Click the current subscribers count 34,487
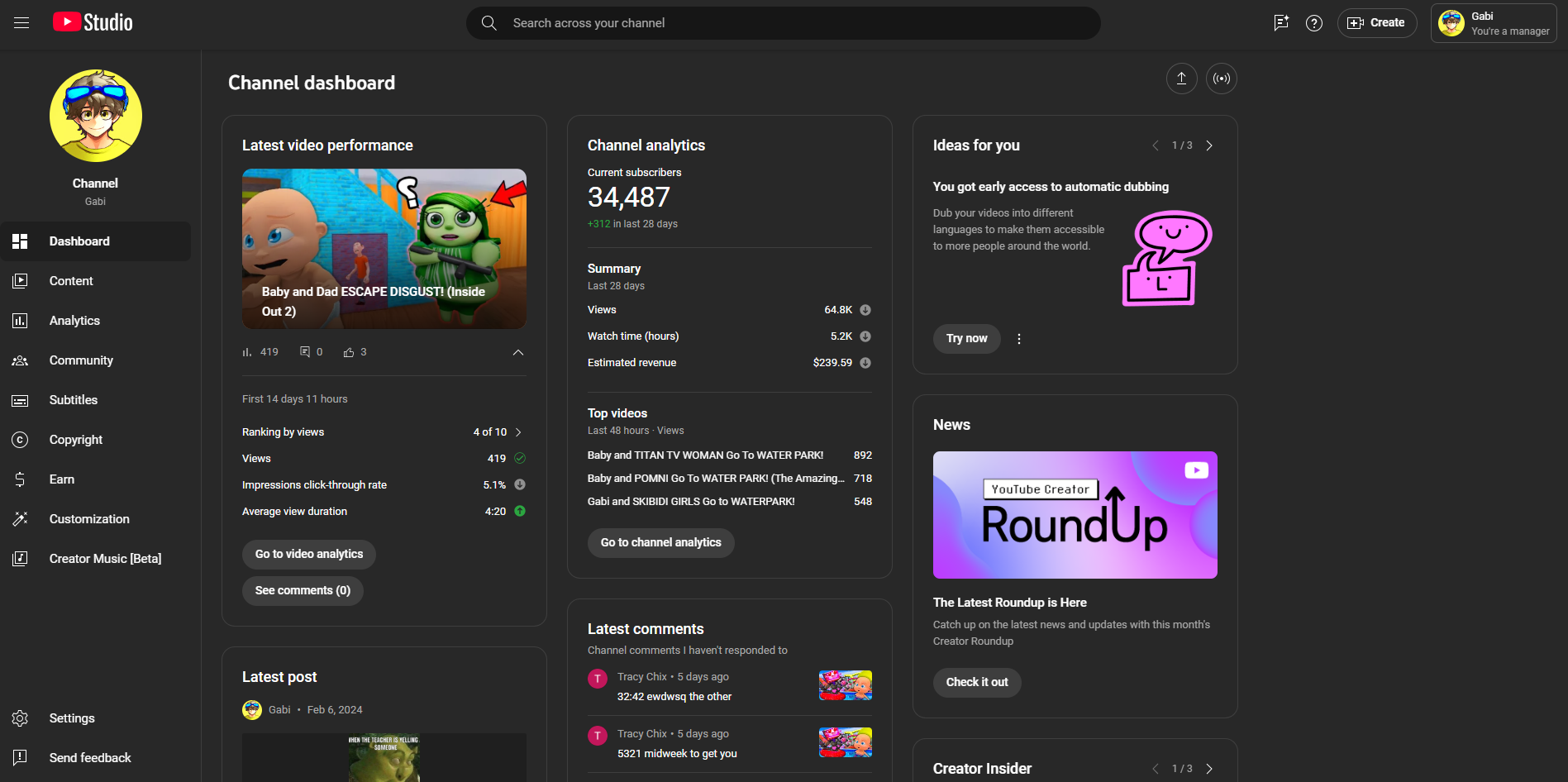Viewport: 1568px width, 782px height. click(x=629, y=198)
